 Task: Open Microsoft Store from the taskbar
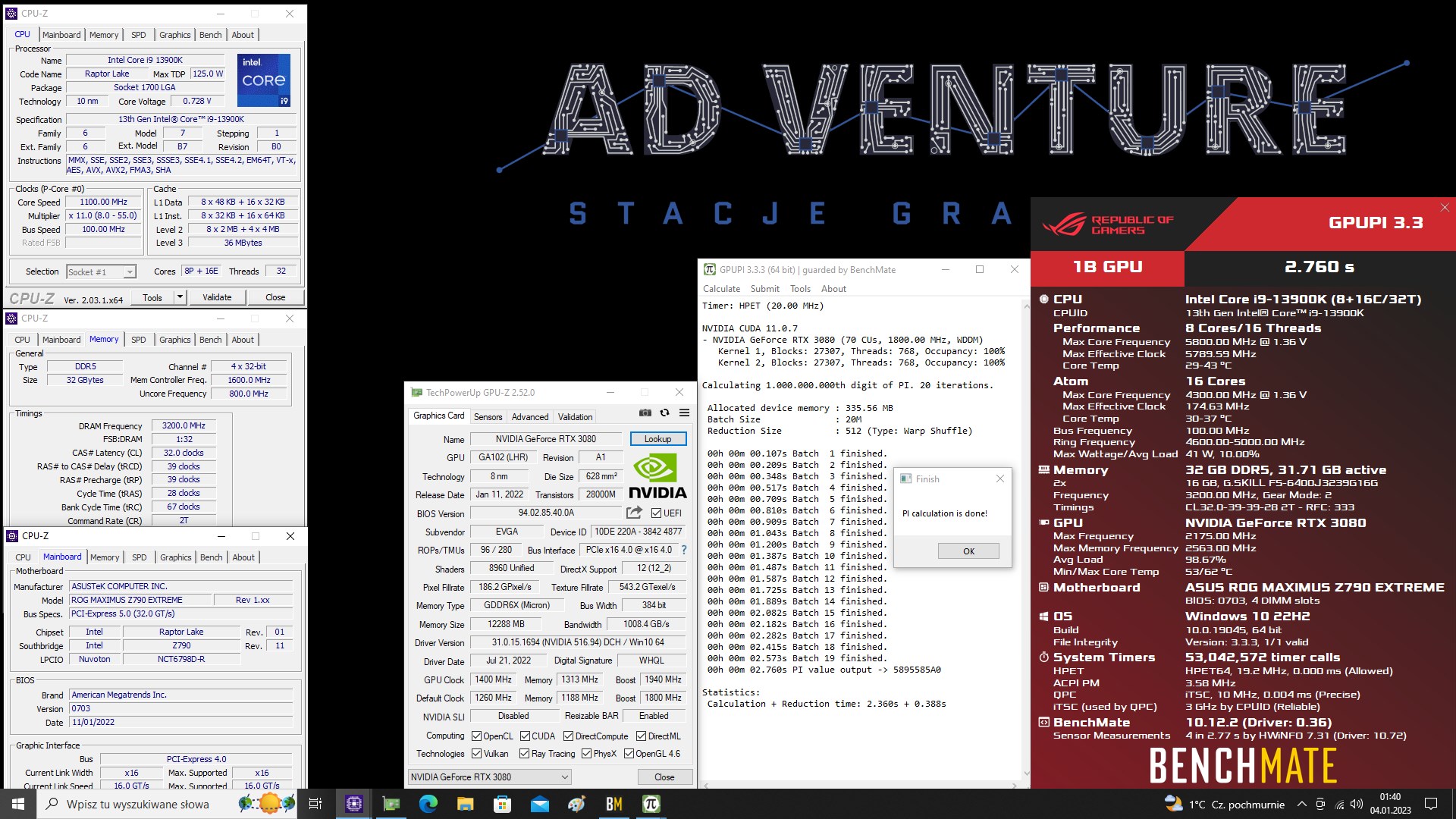502,804
